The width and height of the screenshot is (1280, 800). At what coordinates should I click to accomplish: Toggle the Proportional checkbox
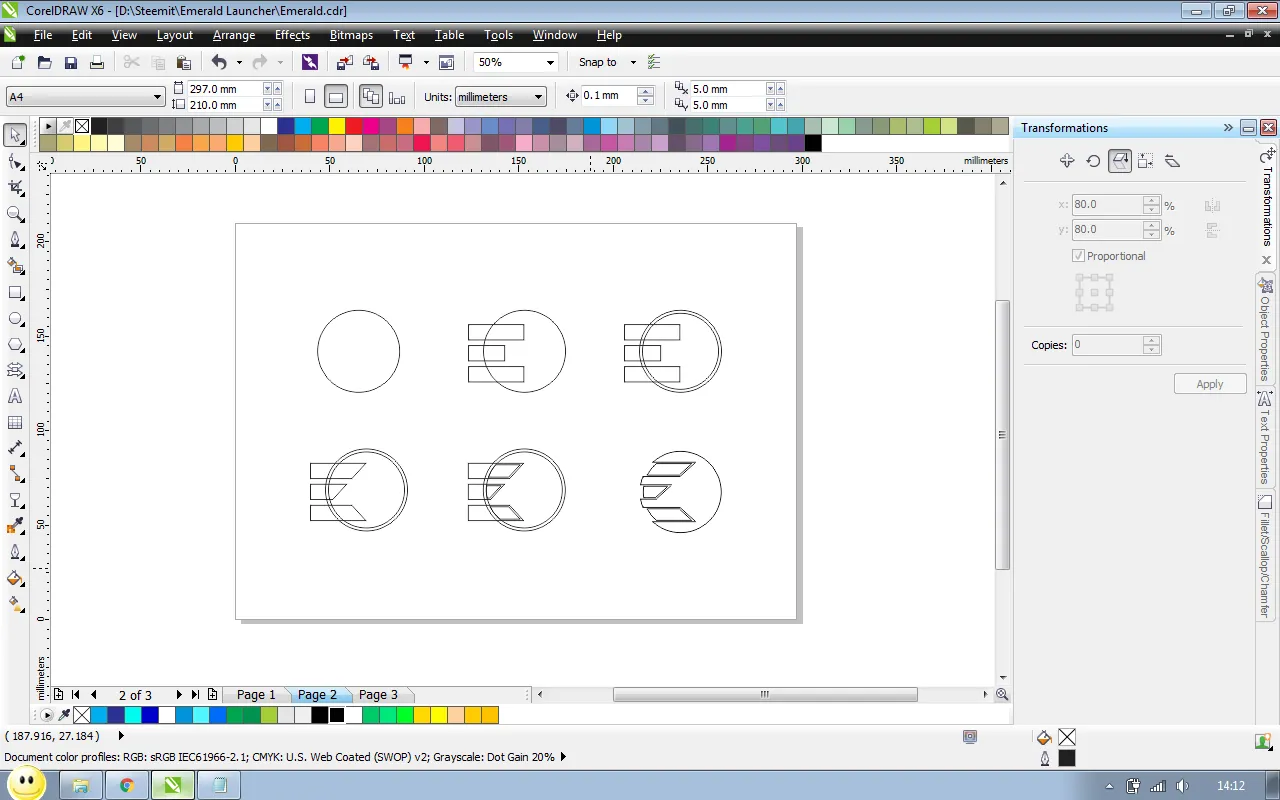click(x=1078, y=256)
